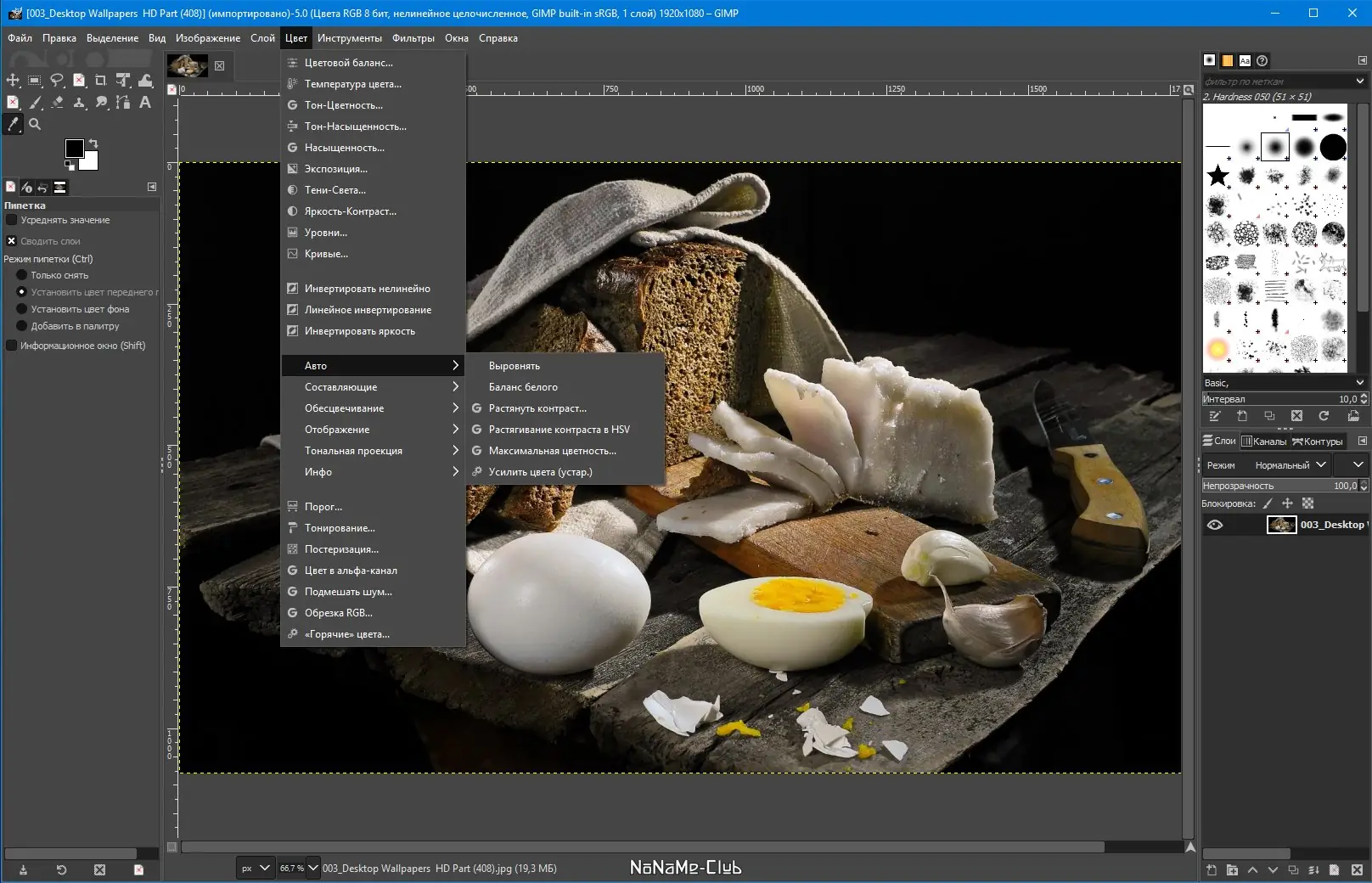1372x883 pixels.
Task: Pick the Zoom magnifier tool
Action: [x=35, y=124]
